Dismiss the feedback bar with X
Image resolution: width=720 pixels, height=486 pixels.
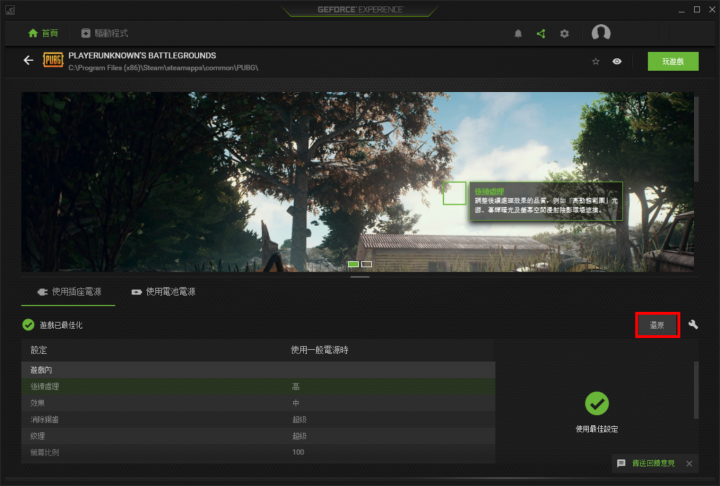tap(689, 463)
